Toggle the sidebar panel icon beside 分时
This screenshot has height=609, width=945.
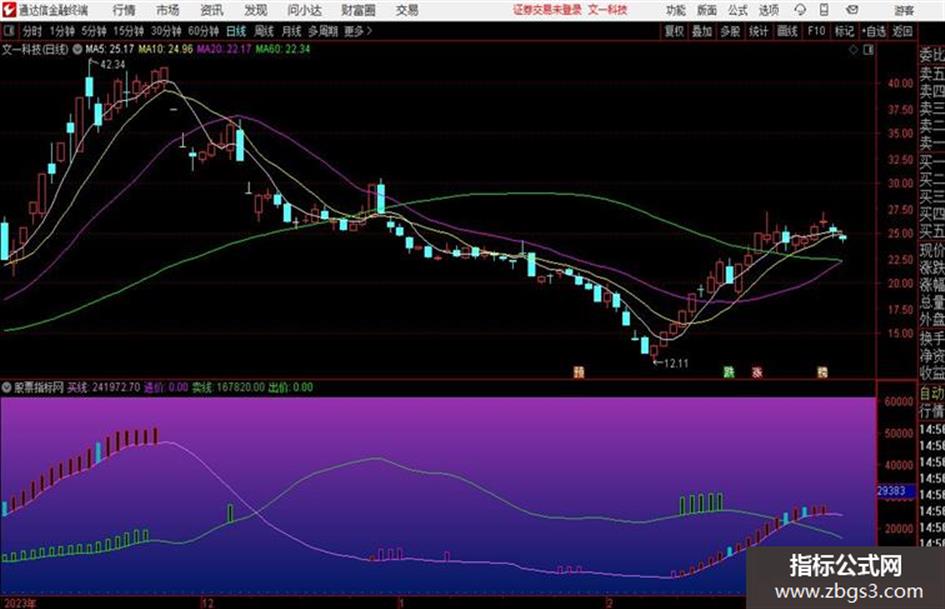point(9,31)
